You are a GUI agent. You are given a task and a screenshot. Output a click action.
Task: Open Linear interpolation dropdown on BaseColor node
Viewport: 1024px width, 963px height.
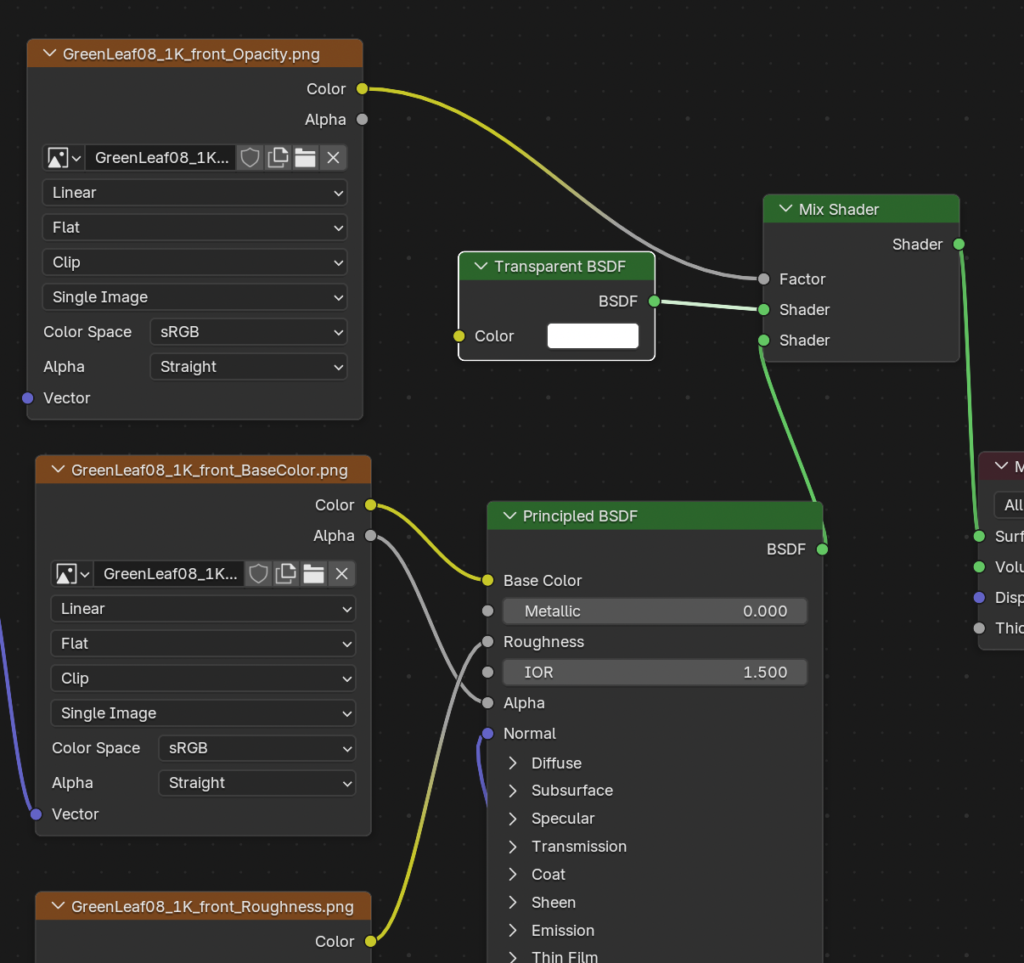tap(203, 609)
